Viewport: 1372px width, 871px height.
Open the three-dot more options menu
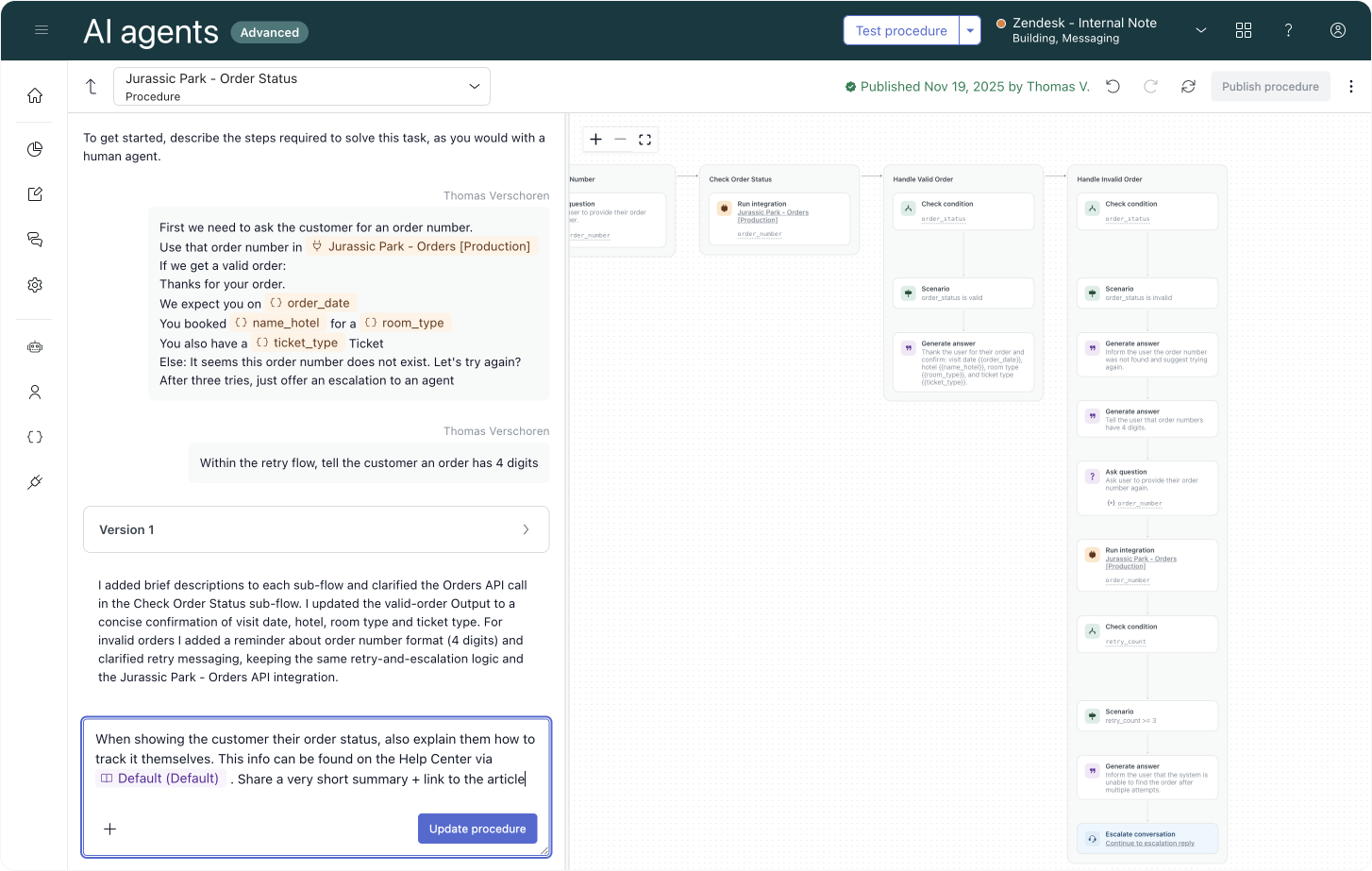pyautogui.click(x=1351, y=87)
